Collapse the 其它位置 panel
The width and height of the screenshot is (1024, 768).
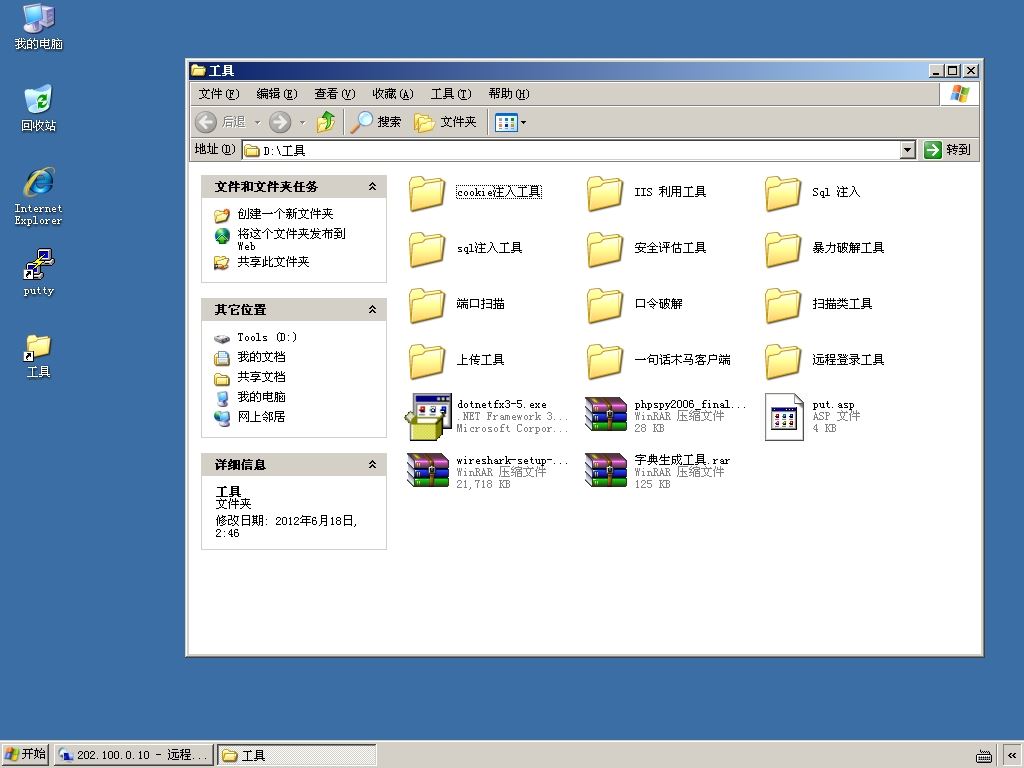point(372,310)
